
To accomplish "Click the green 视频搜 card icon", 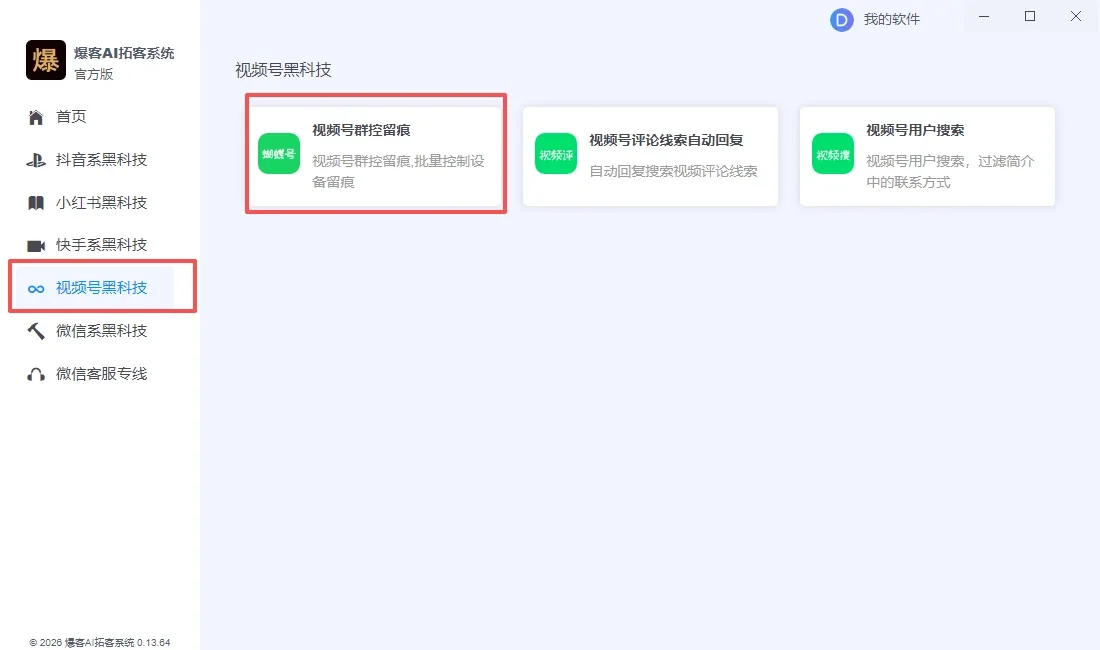I will tap(833, 154).
